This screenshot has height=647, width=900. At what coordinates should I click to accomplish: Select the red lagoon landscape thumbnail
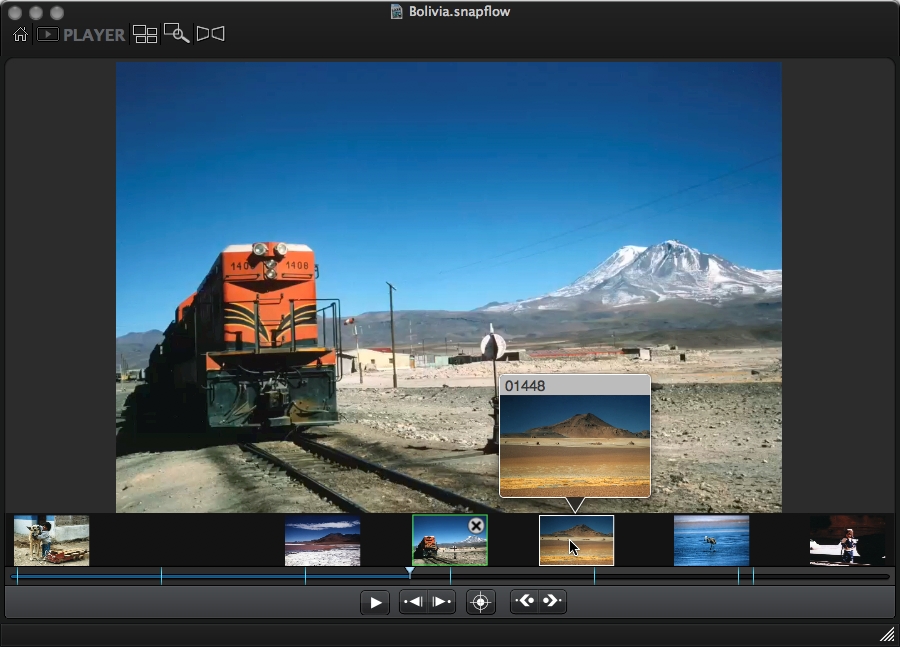pos(323,541)
